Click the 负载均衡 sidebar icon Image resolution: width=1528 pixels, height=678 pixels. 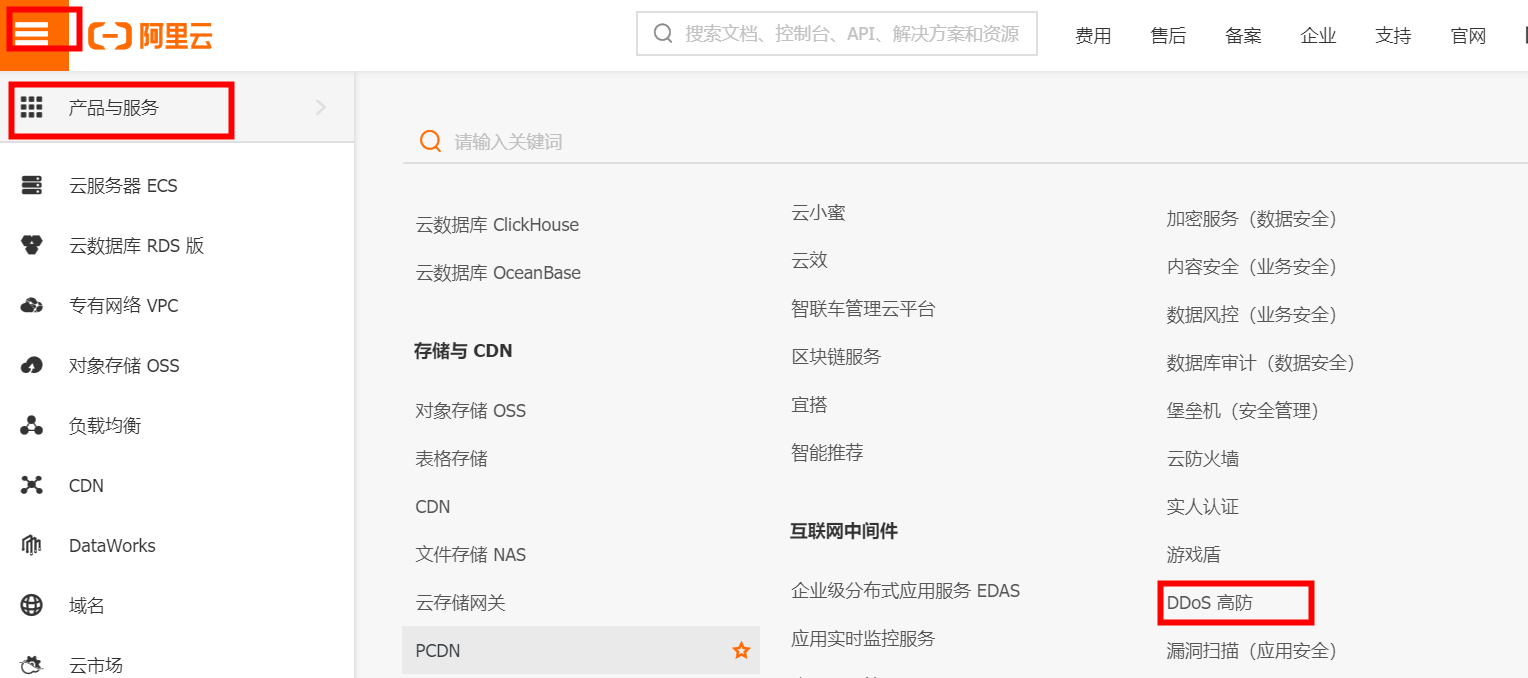(32, 425)
